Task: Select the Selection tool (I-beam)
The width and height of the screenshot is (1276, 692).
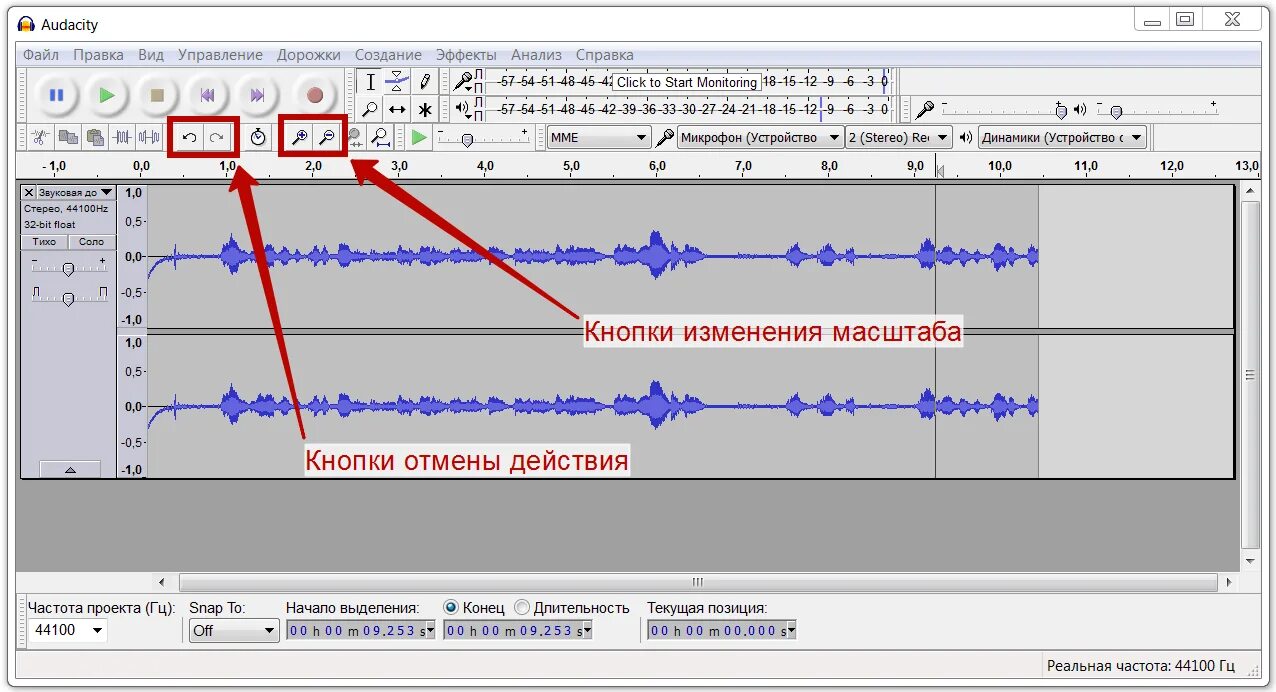Action: click(372, 81)
